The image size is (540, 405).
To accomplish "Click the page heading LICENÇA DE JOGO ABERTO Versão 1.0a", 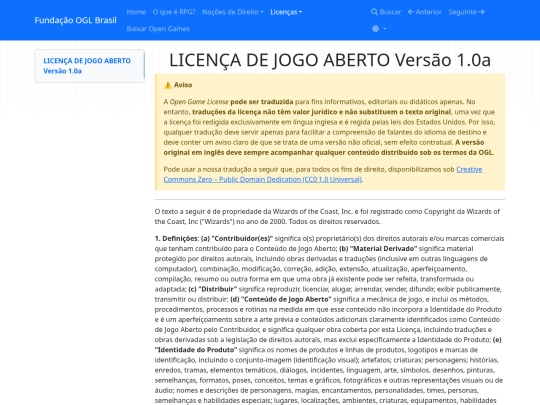I will (330, 60).
